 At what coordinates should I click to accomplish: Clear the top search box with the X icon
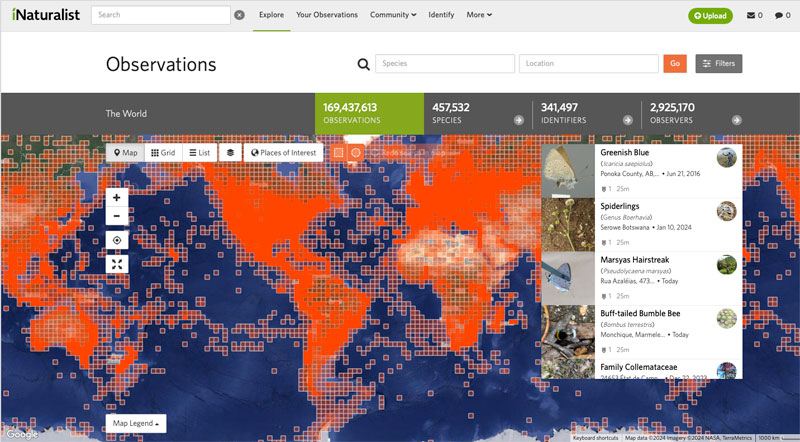coord(239,15)
